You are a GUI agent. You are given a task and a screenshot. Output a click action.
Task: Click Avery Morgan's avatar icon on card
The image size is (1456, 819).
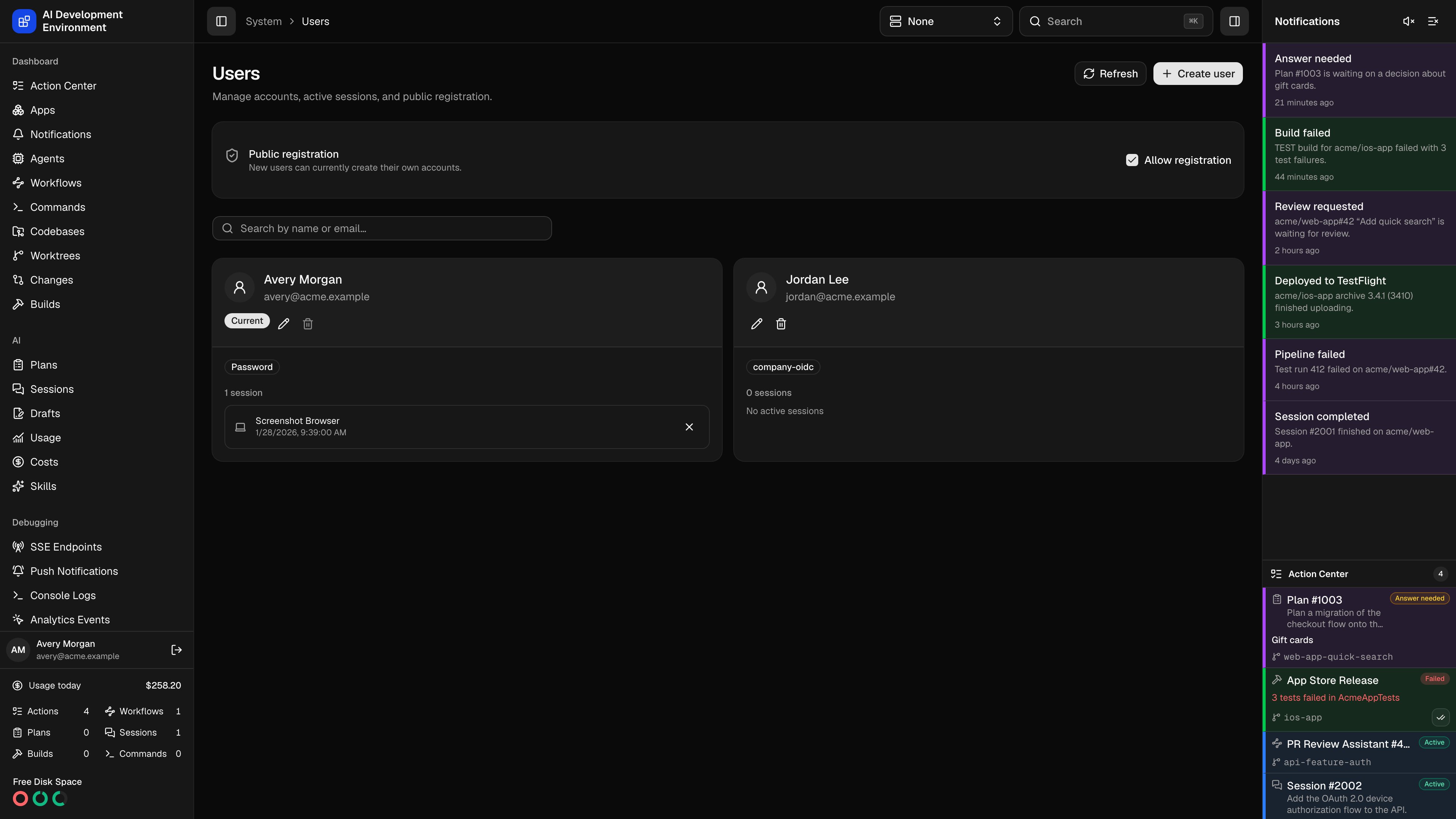coord(240,288)
